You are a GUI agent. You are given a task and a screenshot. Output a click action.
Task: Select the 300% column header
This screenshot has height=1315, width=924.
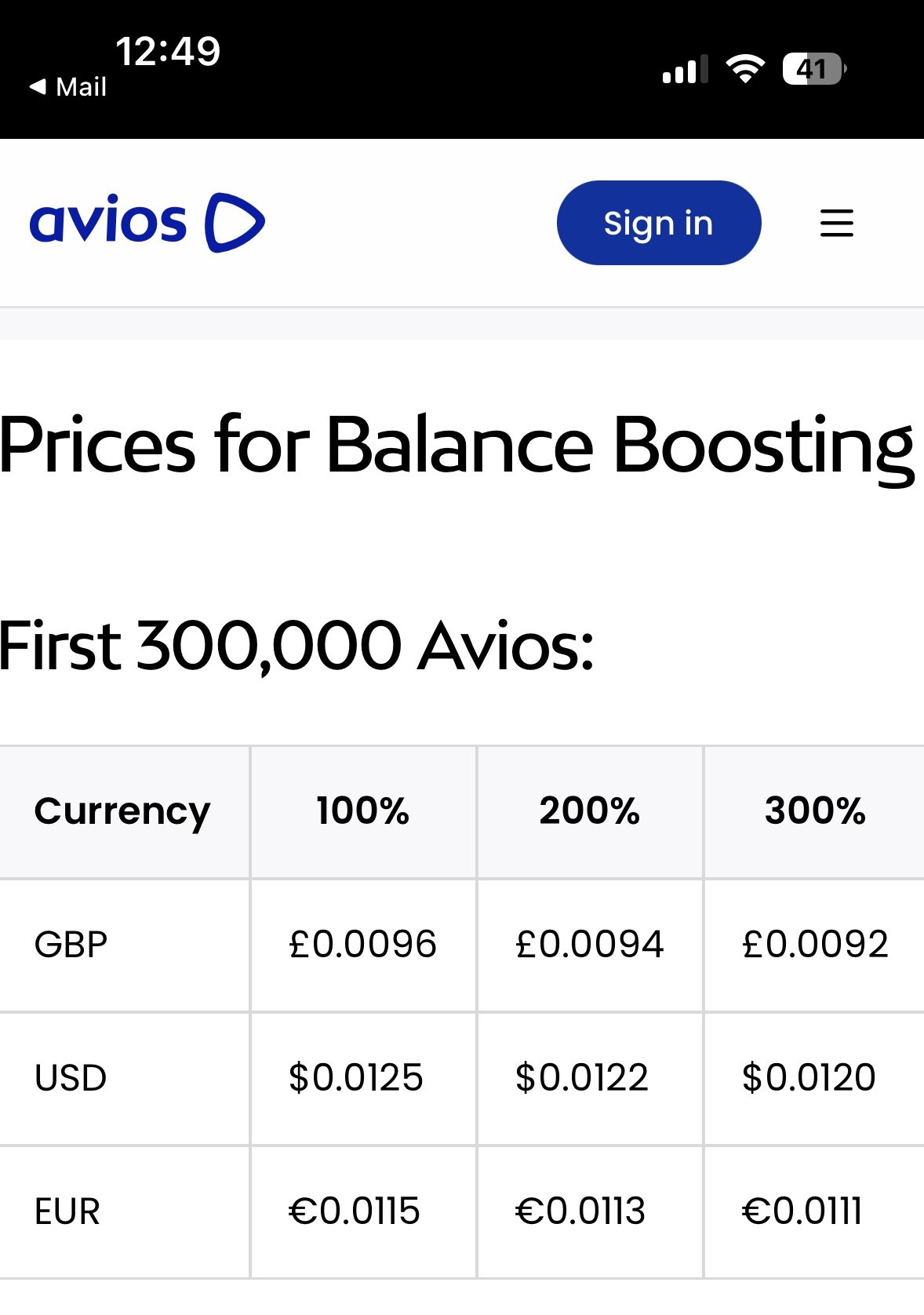tap(815, 811)
